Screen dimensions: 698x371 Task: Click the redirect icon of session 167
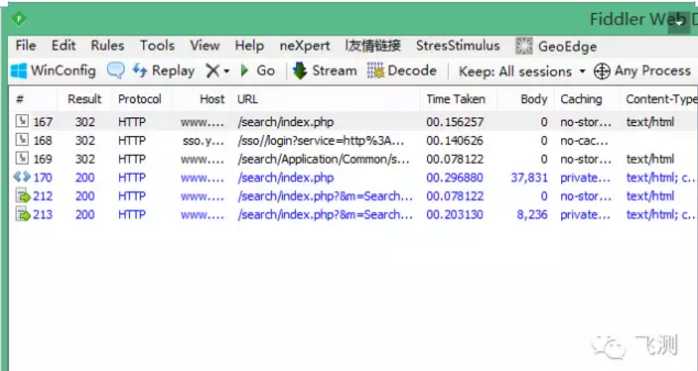tap(22, 121)
